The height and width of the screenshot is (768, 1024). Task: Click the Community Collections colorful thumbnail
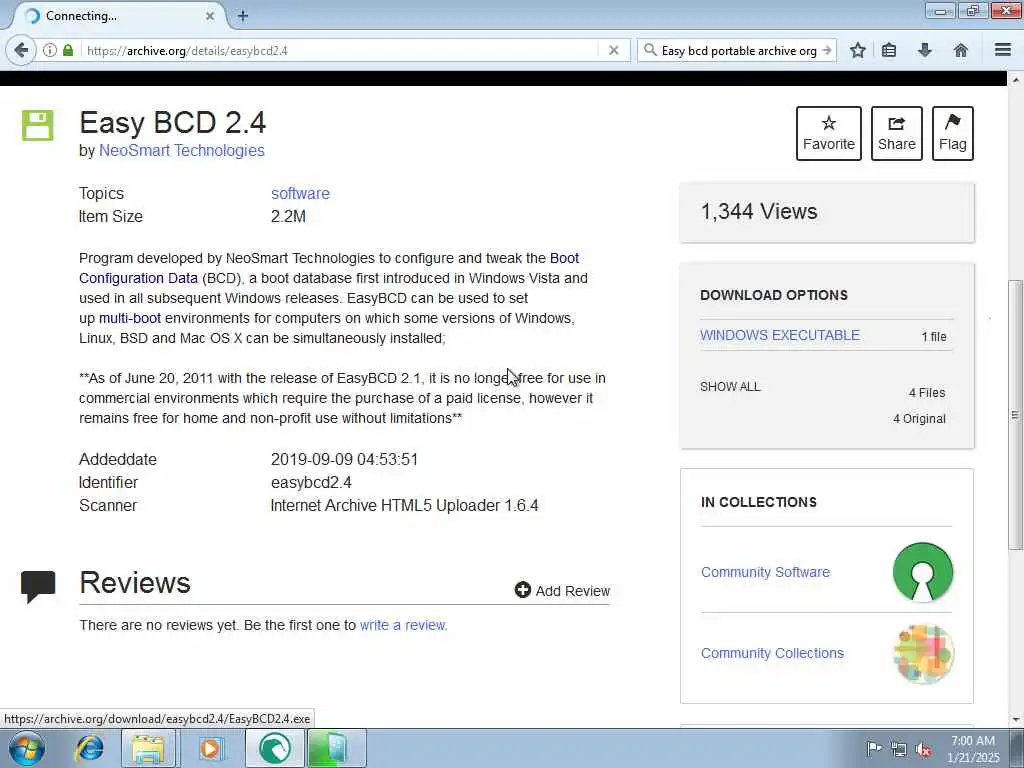pos(923,654)
